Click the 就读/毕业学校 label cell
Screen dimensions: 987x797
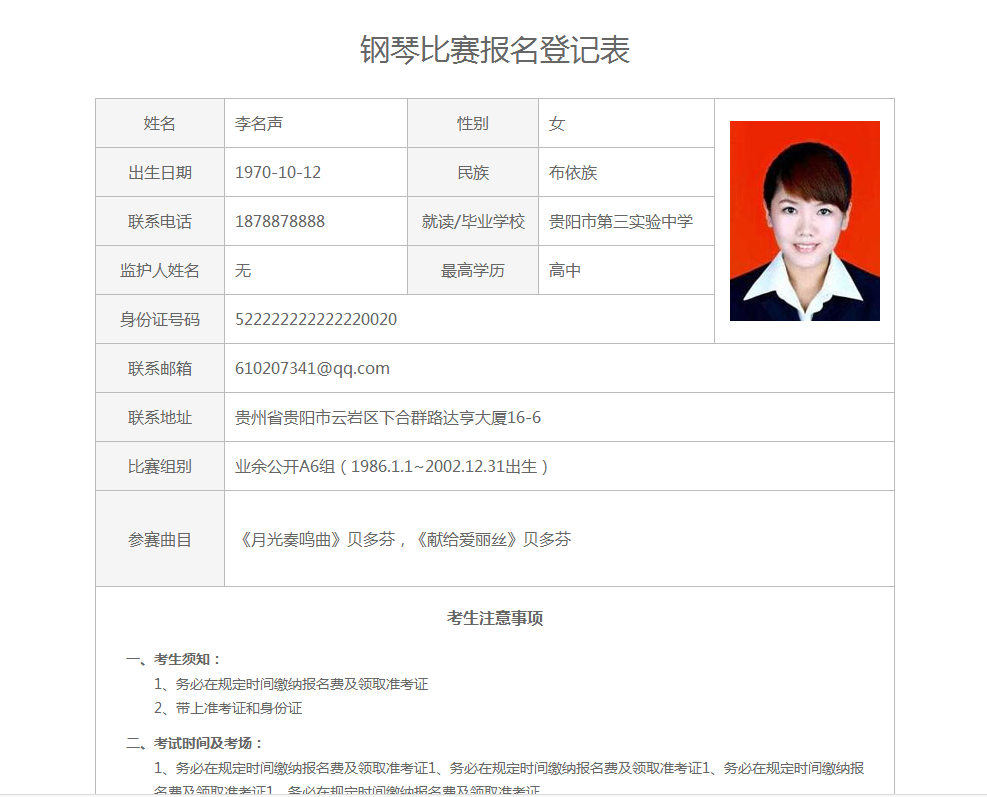click(x=473, y=222)
